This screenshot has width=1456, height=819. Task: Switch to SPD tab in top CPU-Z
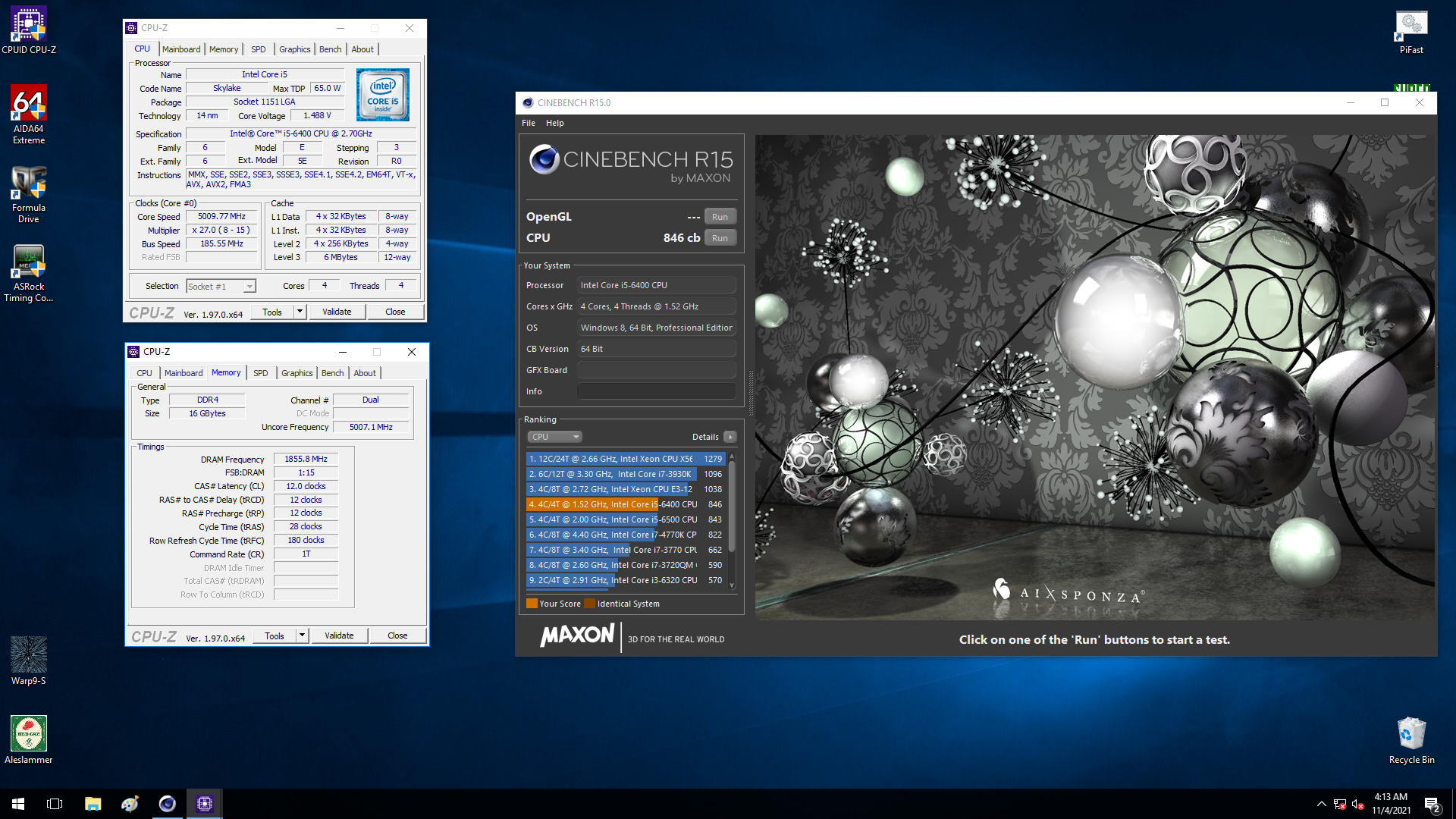(x=259, y=49)
